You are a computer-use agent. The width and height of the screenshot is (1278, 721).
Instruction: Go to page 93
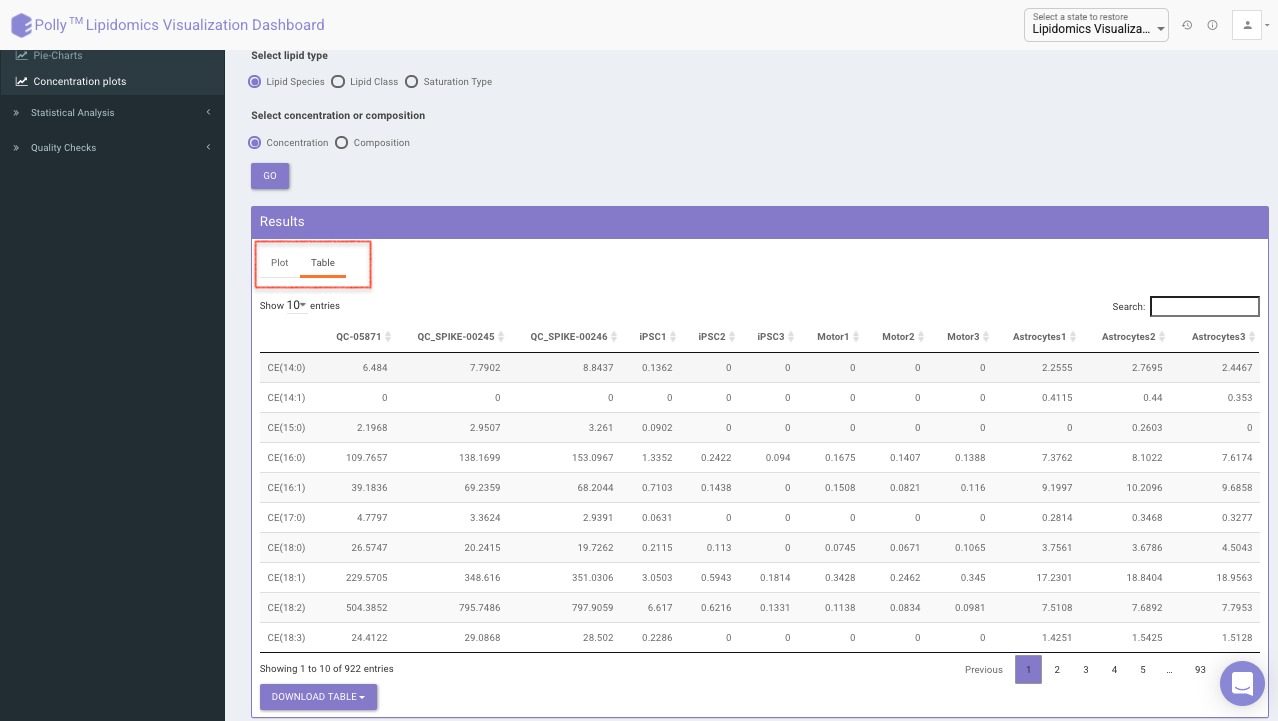click(1200, 670)
